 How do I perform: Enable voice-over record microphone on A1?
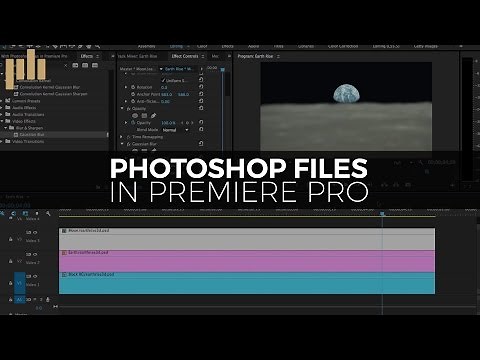click(48, 300)
